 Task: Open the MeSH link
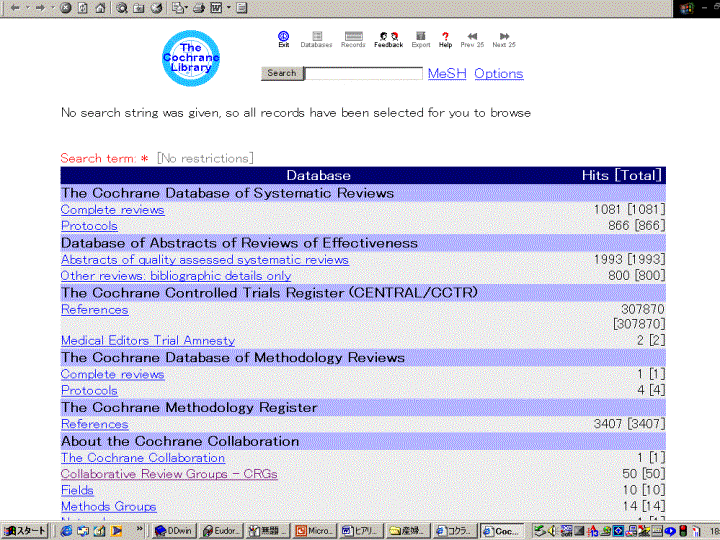click(447, 73)
